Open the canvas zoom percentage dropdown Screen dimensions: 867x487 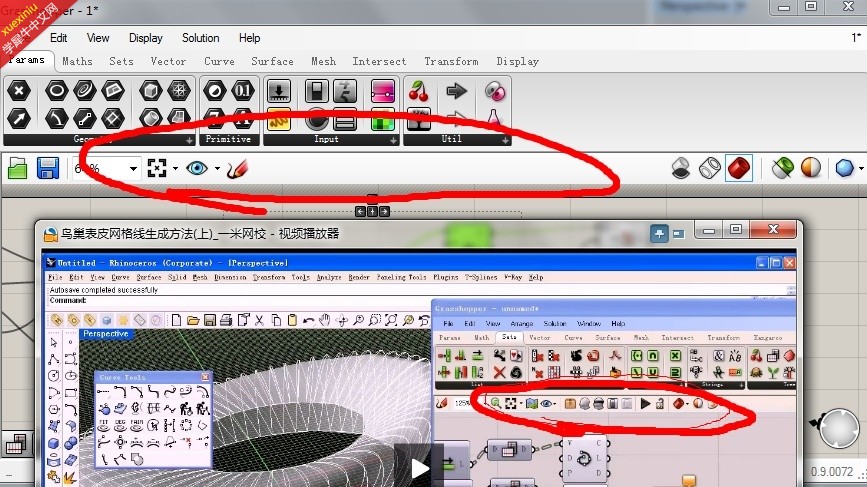pyautogui.click(x=133, y=169)
